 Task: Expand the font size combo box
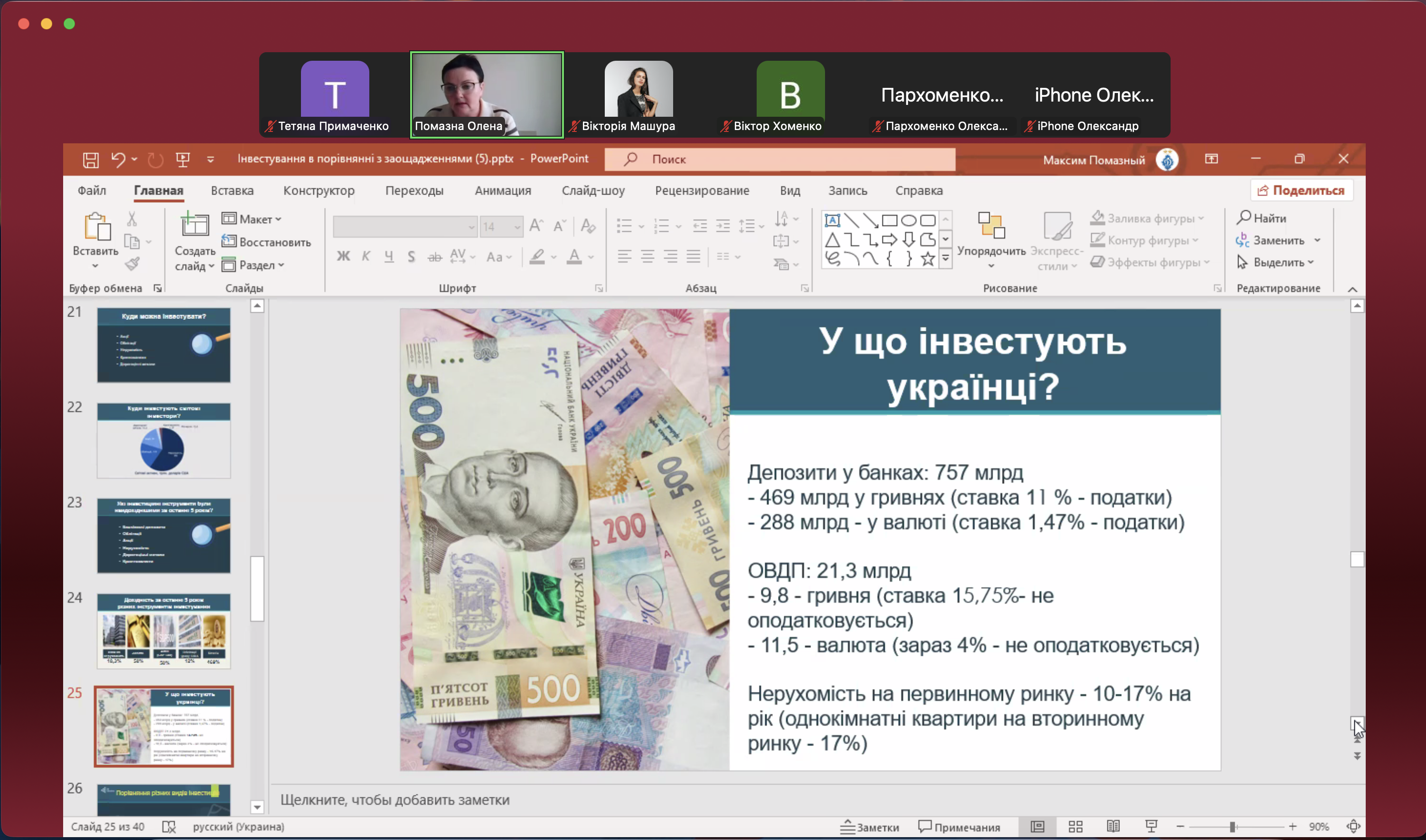tap(517, 227)
